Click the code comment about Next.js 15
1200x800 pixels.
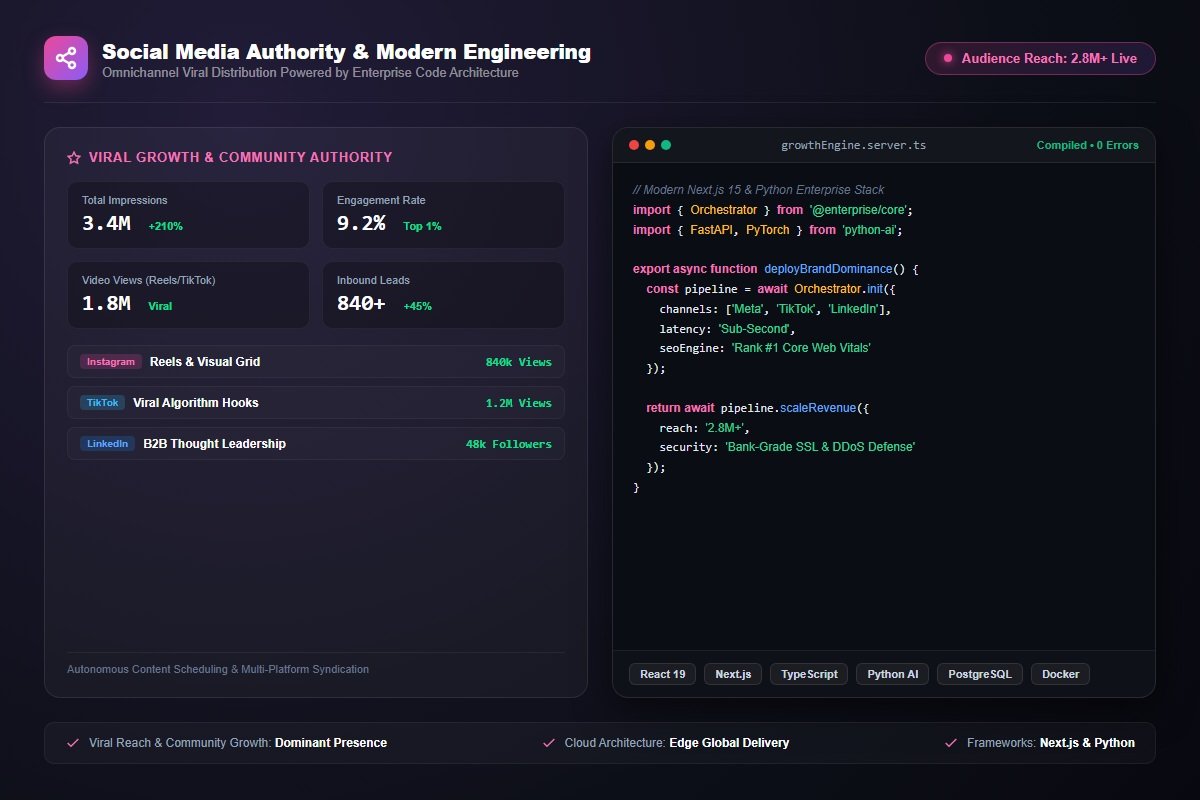pyautogui.click(x=759, y=190)
